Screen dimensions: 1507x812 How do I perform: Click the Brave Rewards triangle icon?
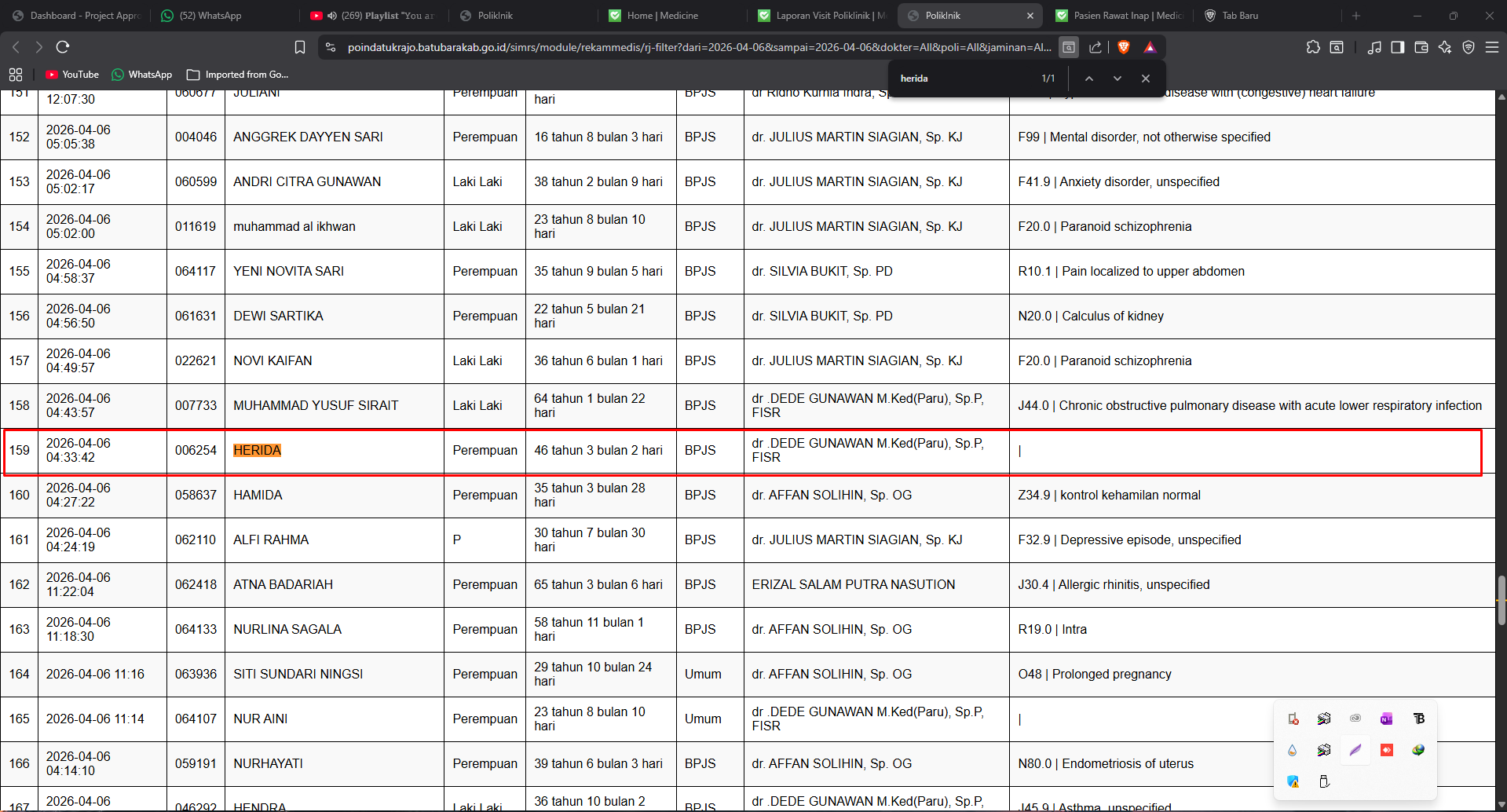pyautogui.click(x=1150, y=47)
